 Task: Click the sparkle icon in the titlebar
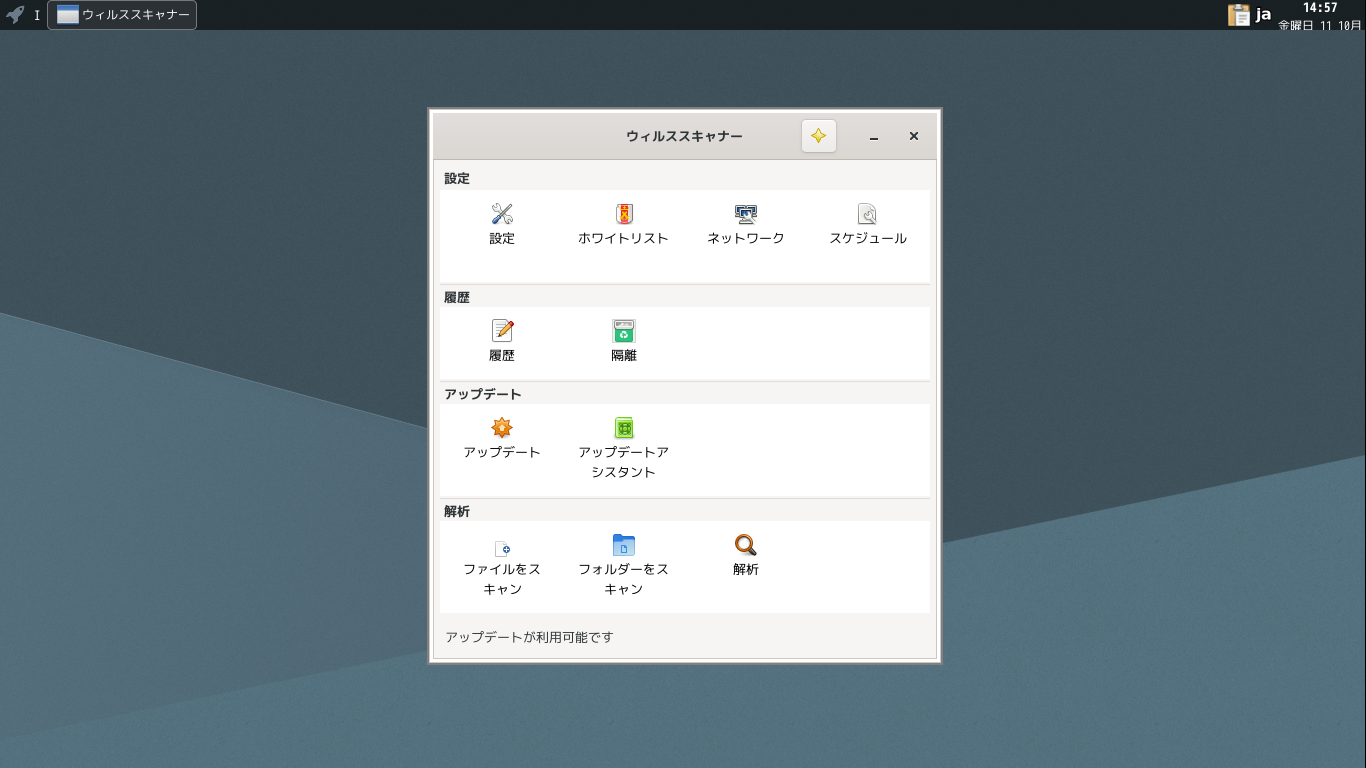(818, 136)
